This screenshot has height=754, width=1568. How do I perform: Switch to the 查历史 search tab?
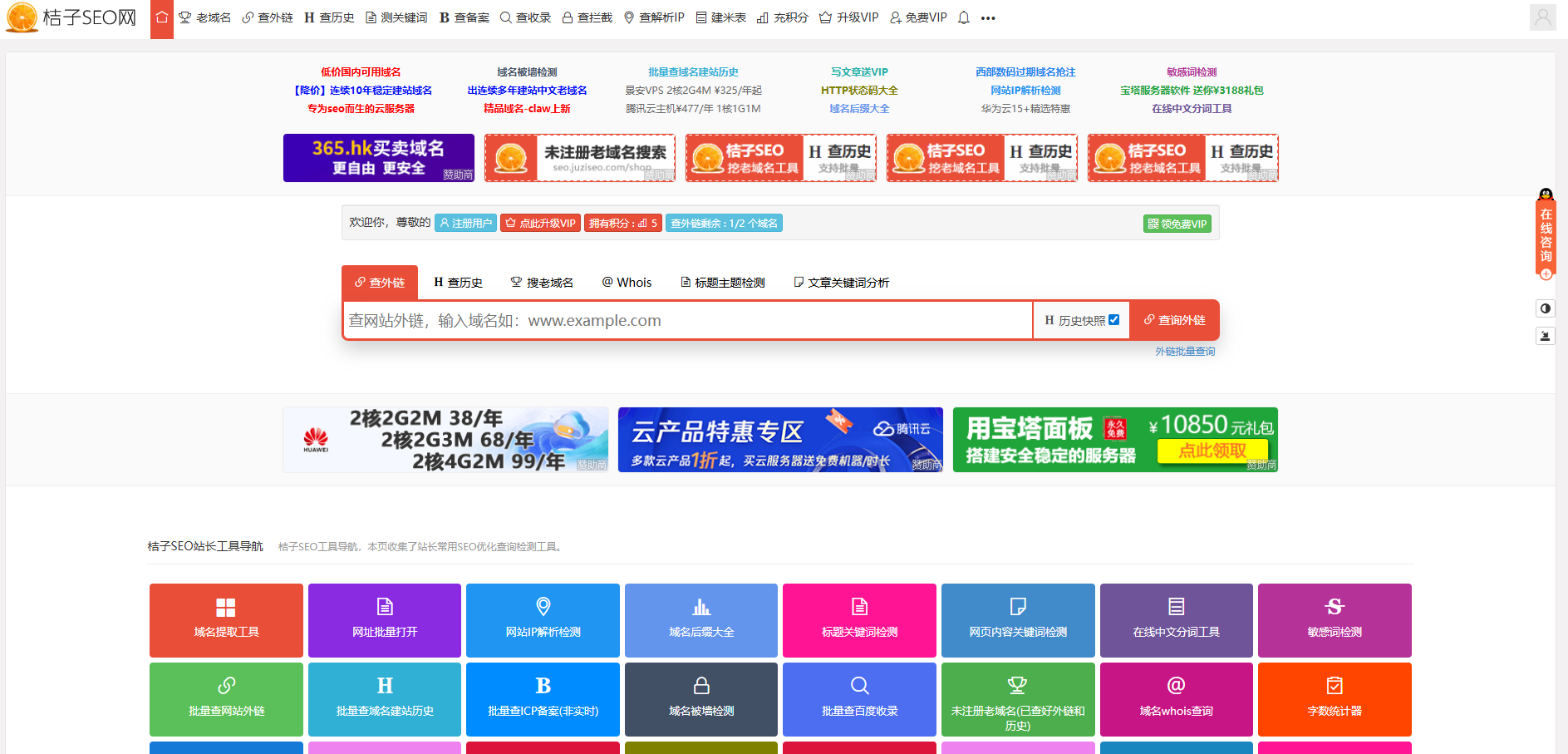(458, 283)
